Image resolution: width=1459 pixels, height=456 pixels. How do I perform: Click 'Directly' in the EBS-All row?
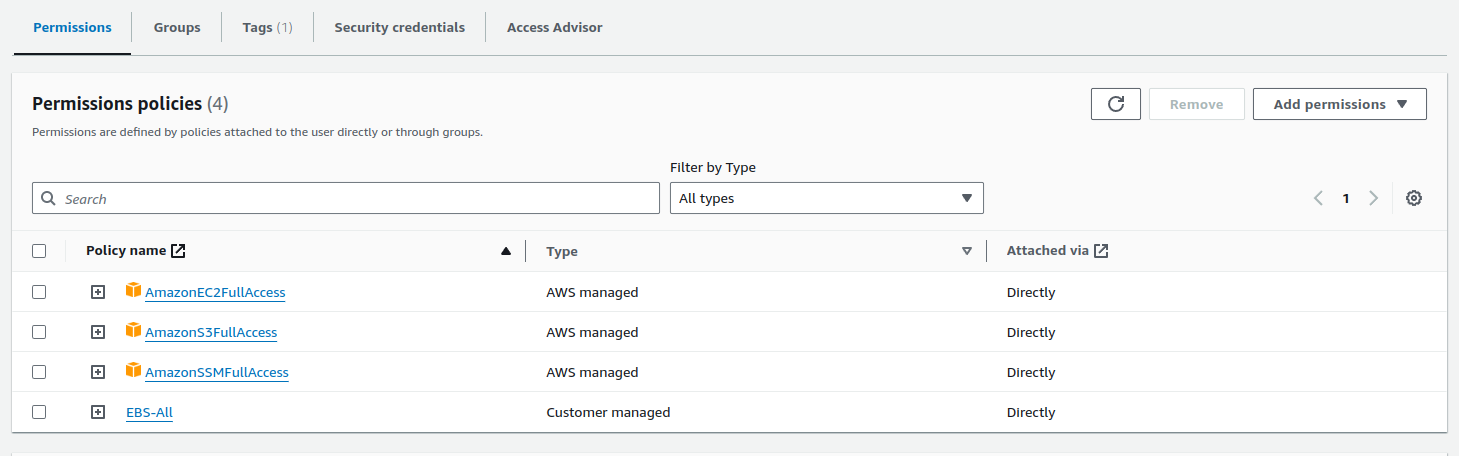(1031, 412)
